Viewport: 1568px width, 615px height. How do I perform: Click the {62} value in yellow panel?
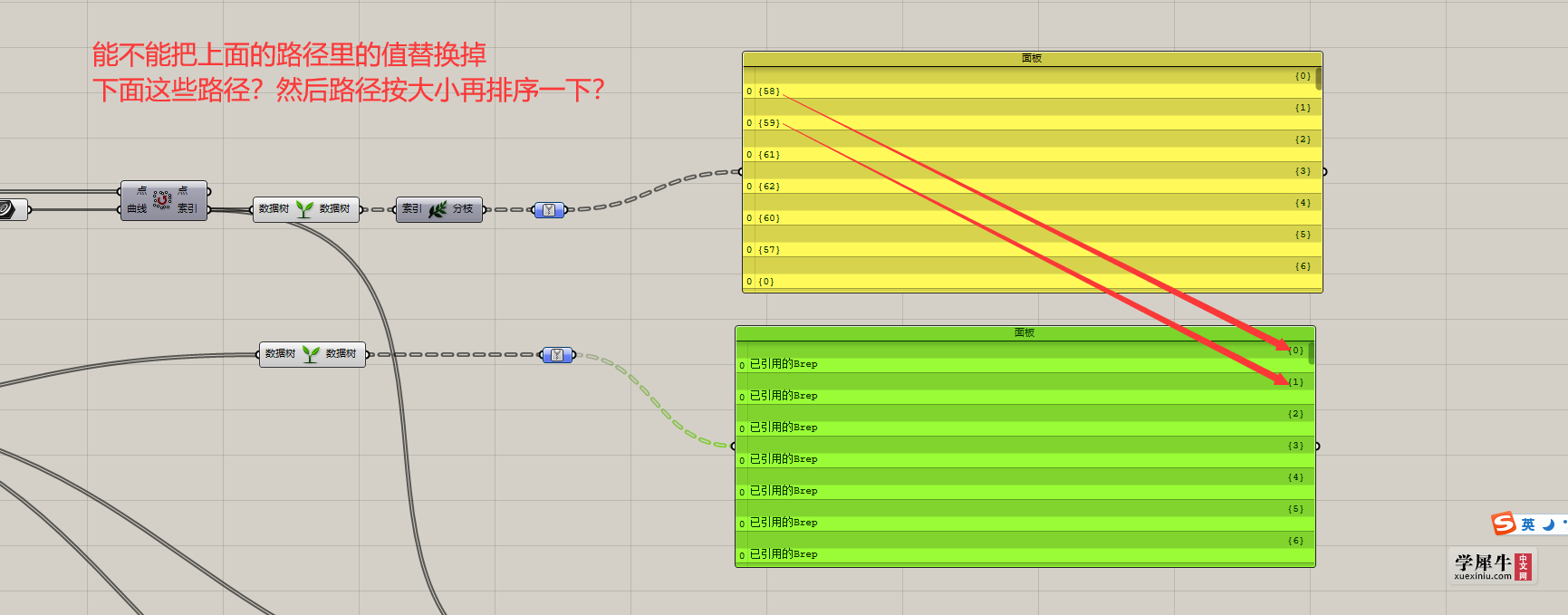click(x=769, y=187)
